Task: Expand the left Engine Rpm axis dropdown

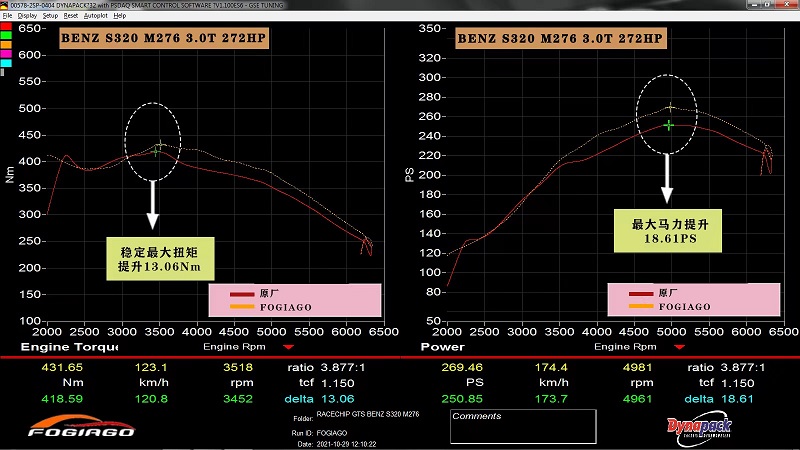Action: coord(289,347)
